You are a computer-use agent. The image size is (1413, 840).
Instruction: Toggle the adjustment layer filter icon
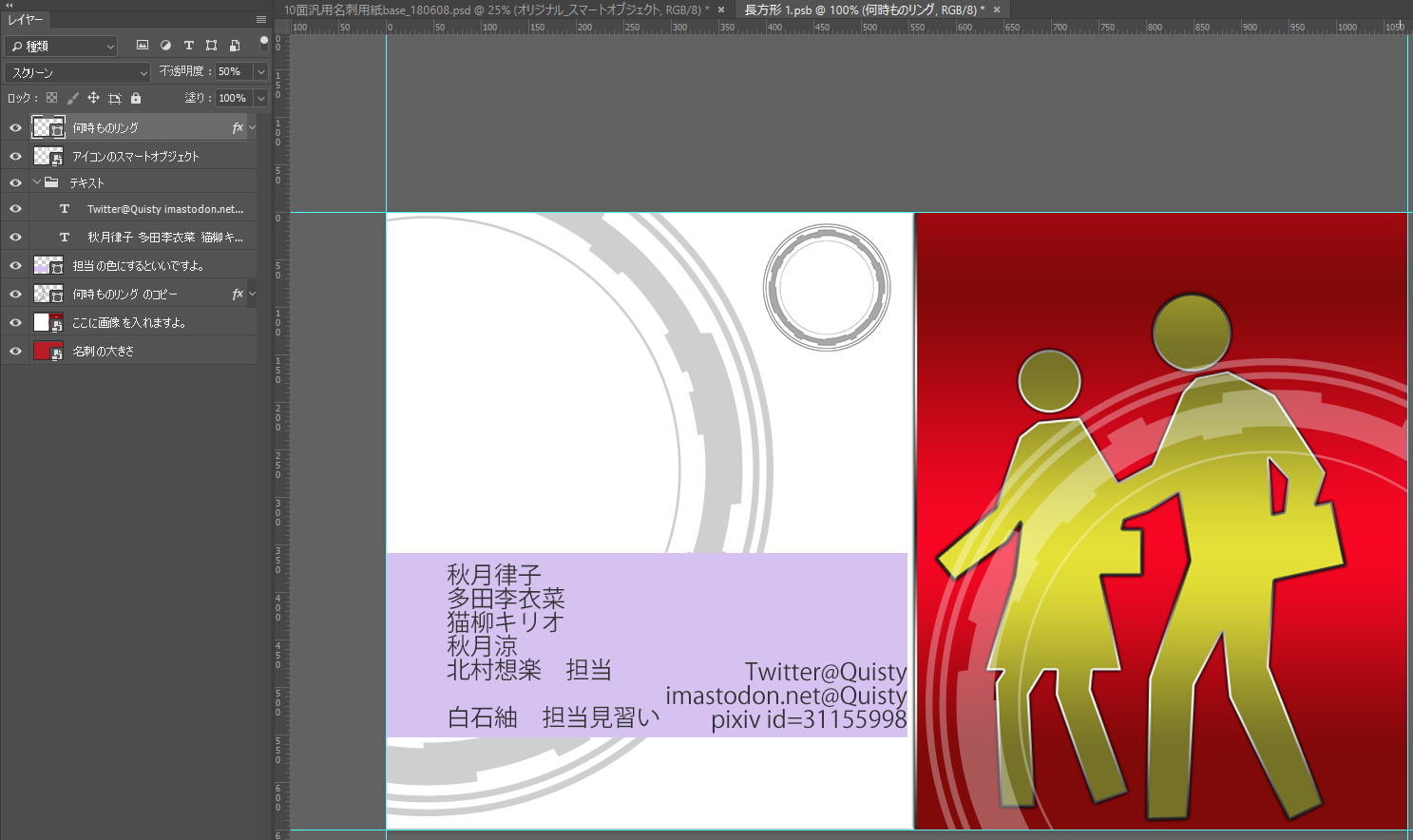pyautogui.click(x=165, y=45)
